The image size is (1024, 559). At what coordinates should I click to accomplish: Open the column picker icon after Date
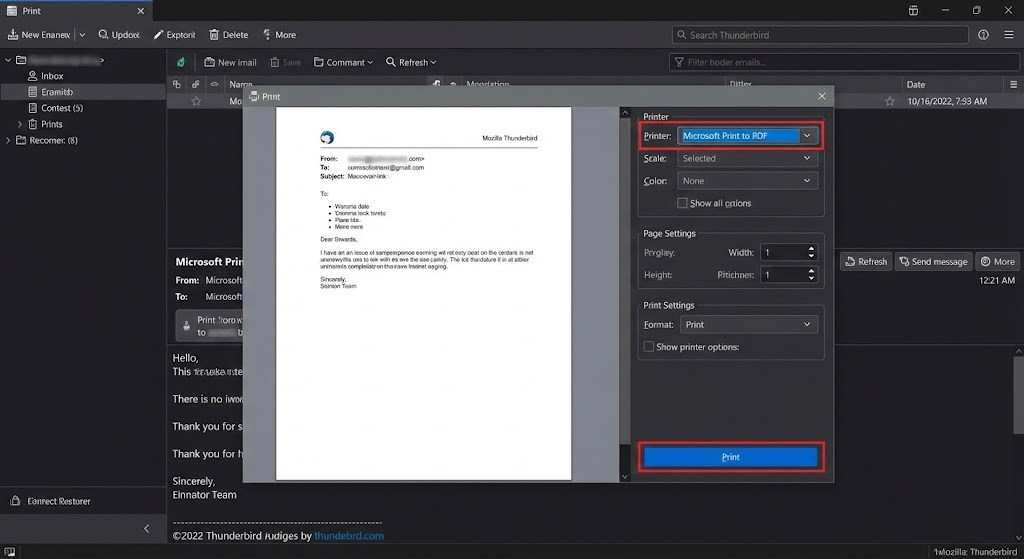1014,84
